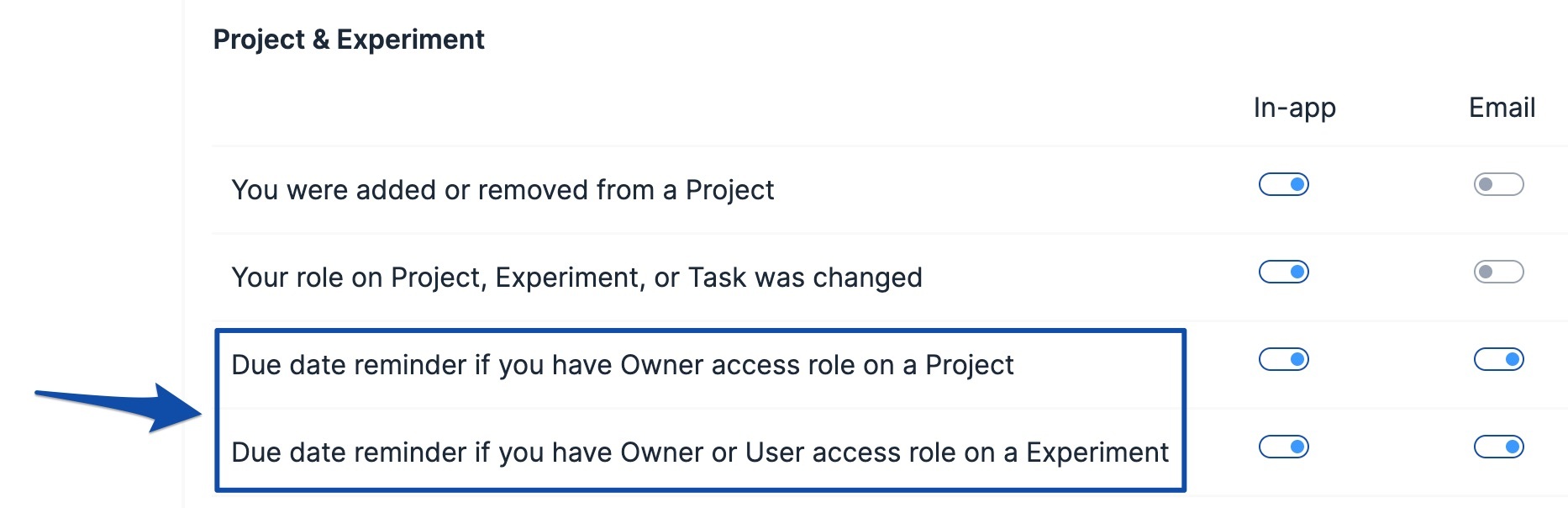This screenshot has width=1568, height=508.
Task: Disable Email for Project Owner due date reminder
Action: point(1498,359)
